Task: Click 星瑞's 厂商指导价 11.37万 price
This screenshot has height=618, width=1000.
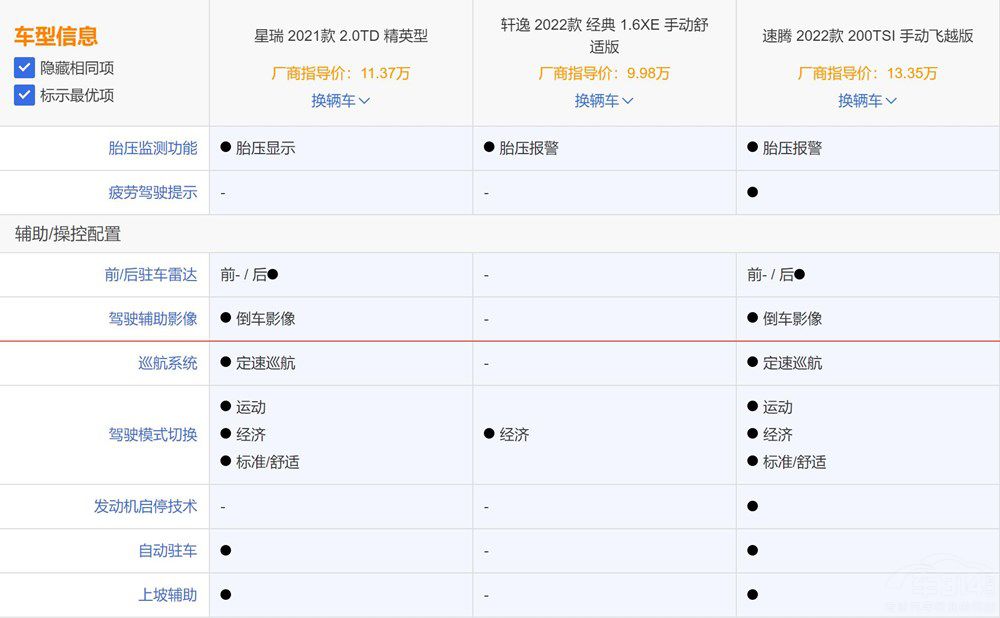Action: [340, 73]
